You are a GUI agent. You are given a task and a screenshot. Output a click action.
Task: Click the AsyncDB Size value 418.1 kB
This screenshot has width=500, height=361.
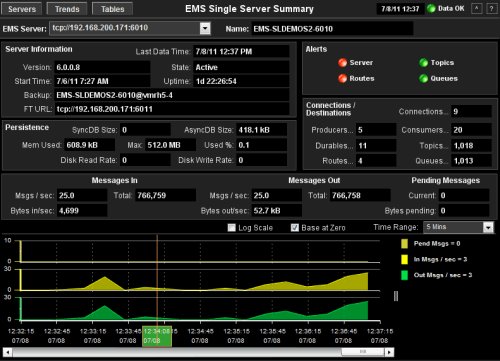click(262, 130)
